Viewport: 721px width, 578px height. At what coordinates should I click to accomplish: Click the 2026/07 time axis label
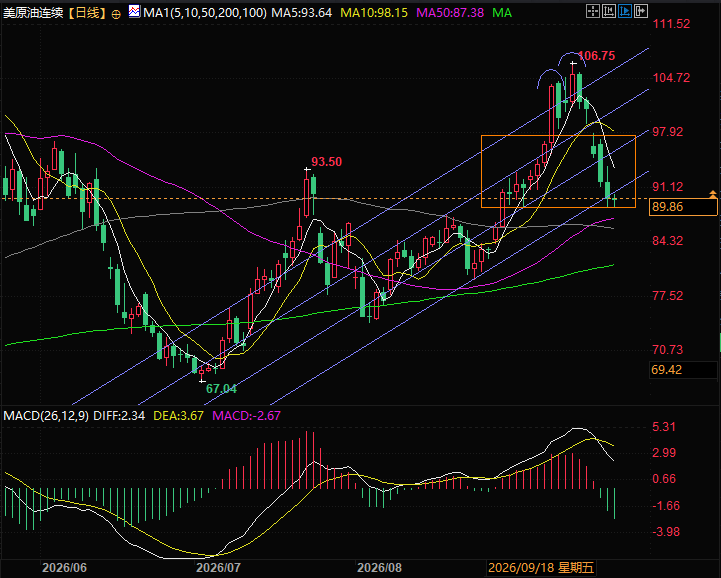[x=218, y=568]
